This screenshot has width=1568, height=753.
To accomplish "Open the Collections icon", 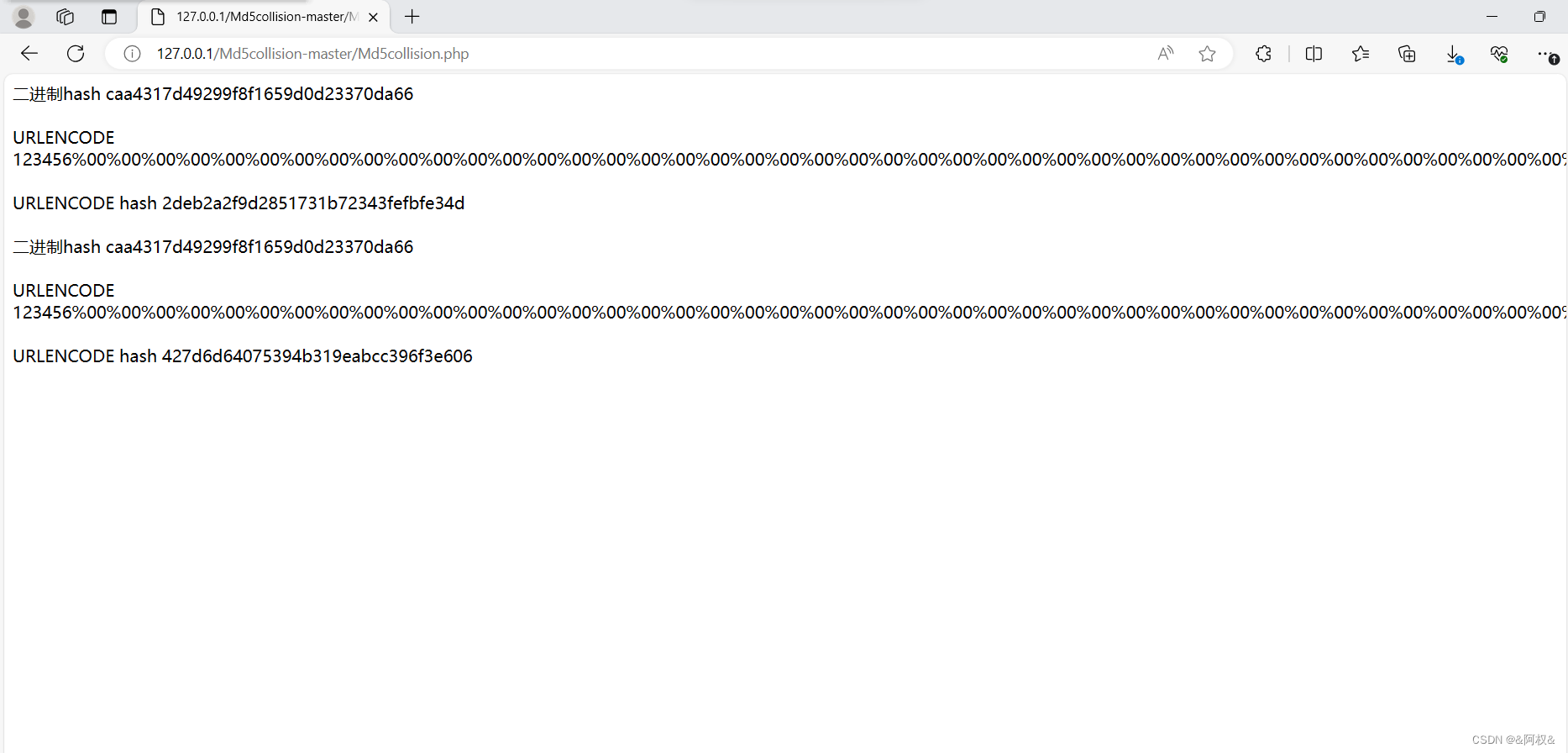I will [x=1407, y=54].
